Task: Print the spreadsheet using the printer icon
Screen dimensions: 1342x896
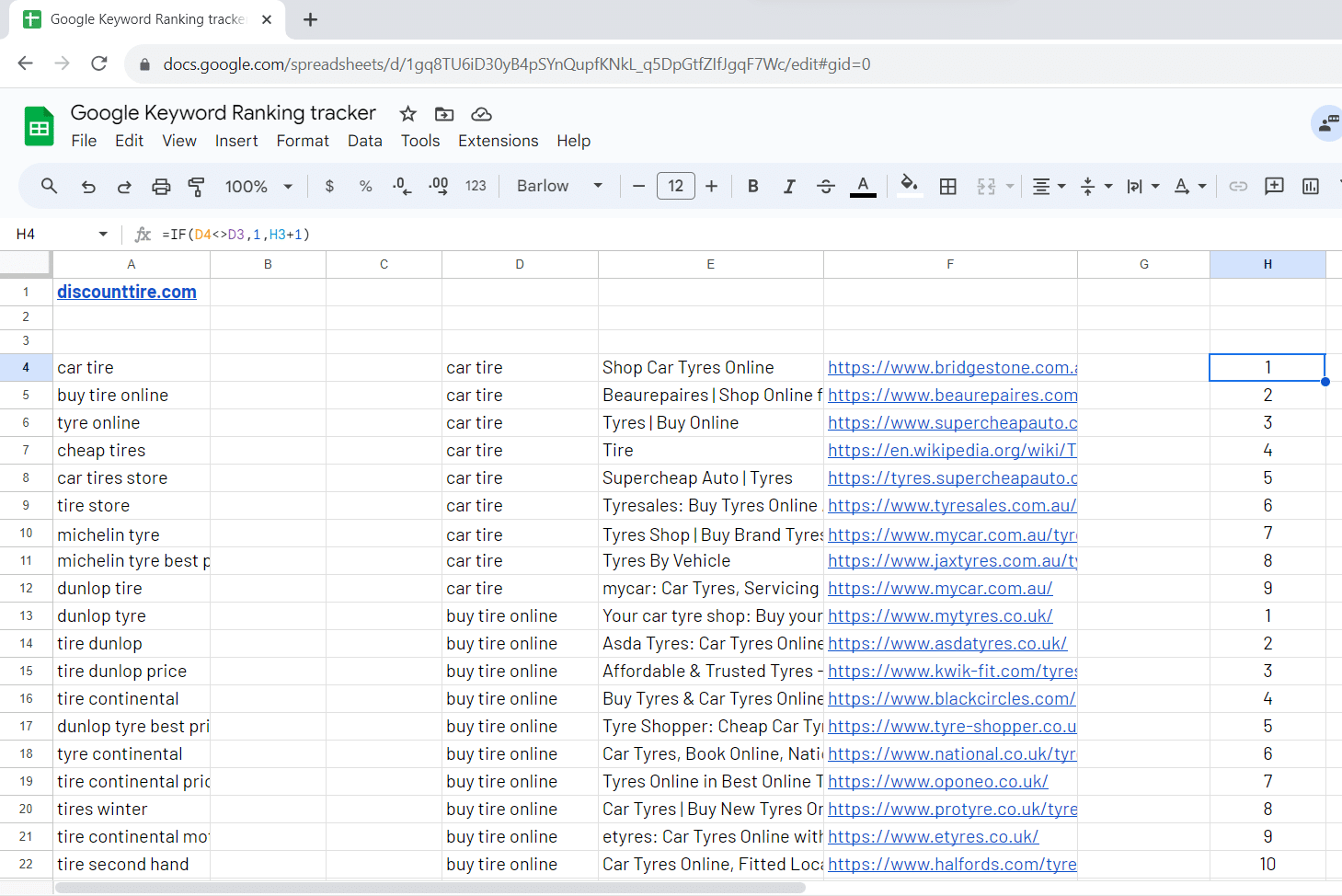Action: pos(161,187)
